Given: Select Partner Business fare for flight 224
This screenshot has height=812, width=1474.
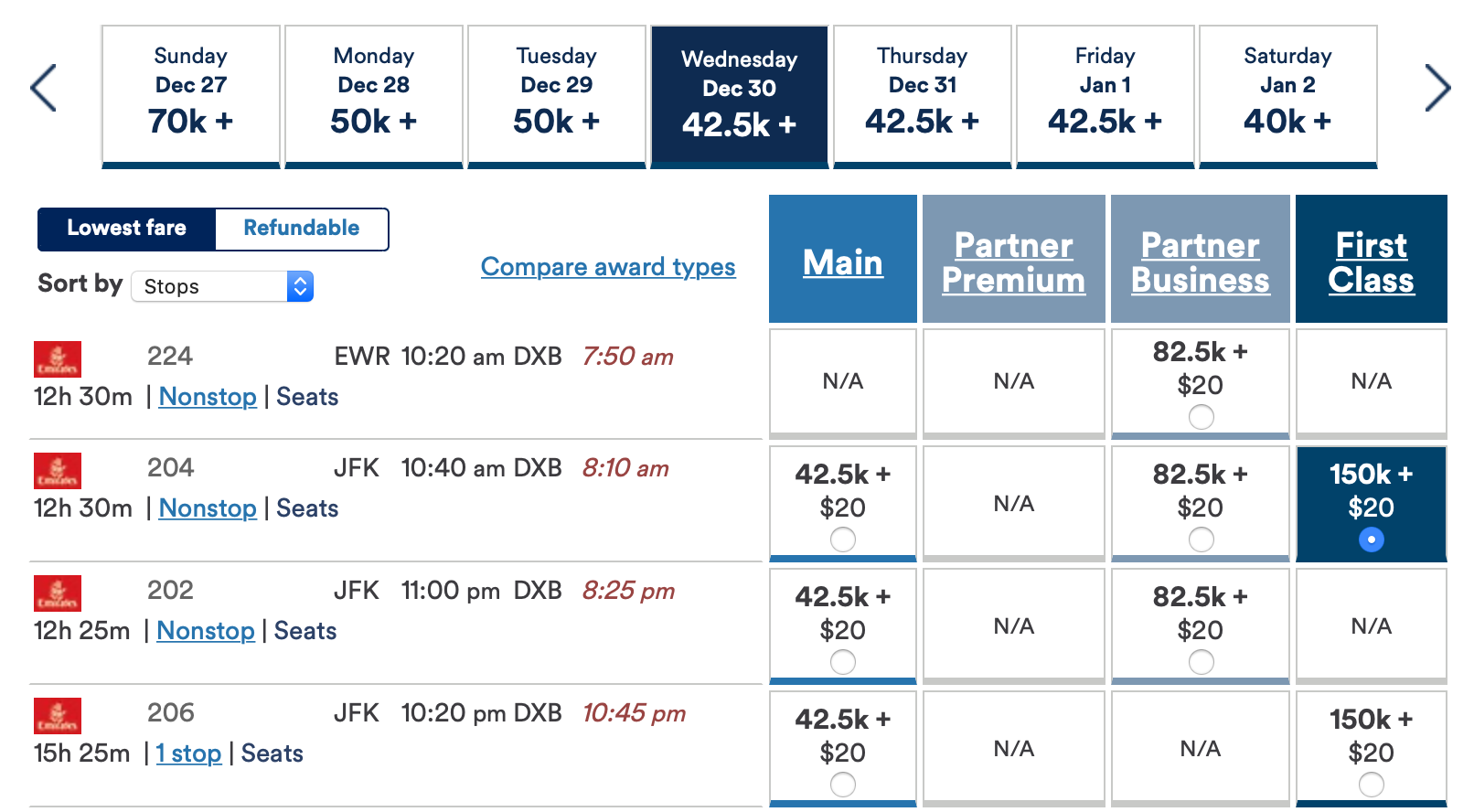Looking at the screenshot, I should 1200,417.
